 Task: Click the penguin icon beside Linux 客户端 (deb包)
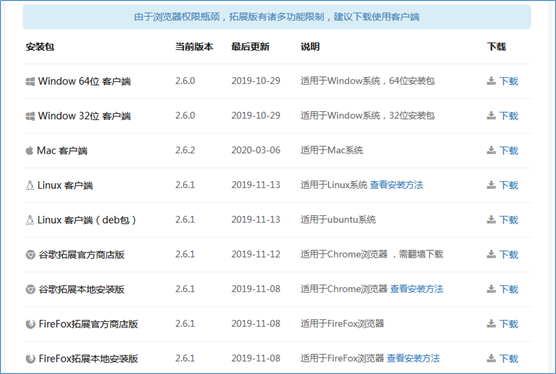[x=30, y=220]
